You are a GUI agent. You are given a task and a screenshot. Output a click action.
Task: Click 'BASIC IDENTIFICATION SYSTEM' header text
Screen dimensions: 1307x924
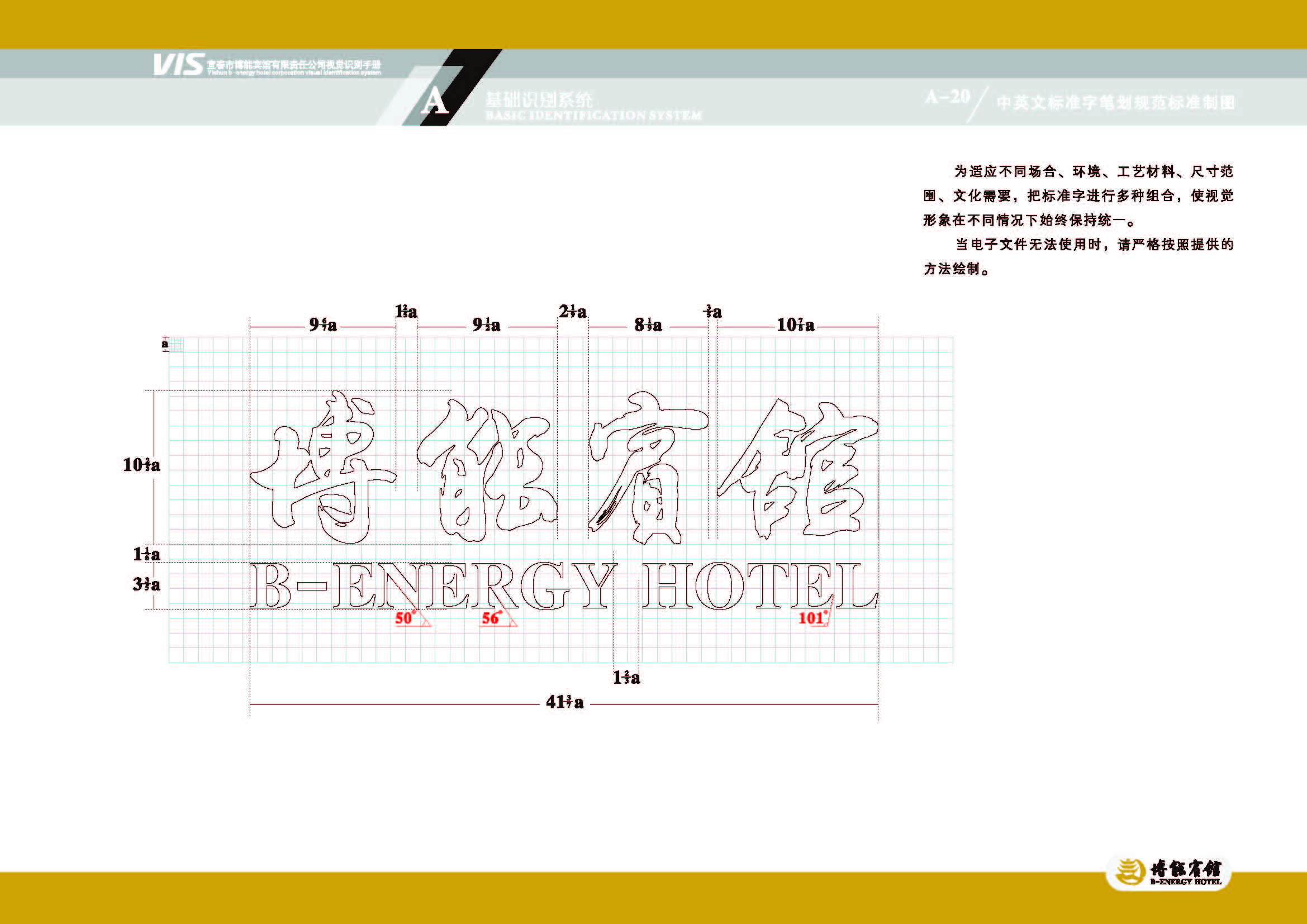(593, 116)
